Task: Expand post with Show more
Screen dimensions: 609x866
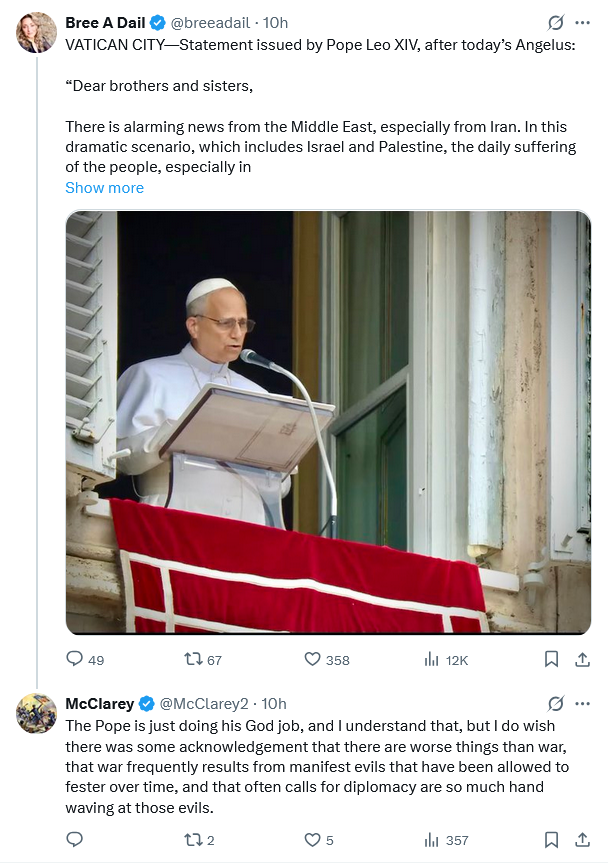Action: (104, 188)
